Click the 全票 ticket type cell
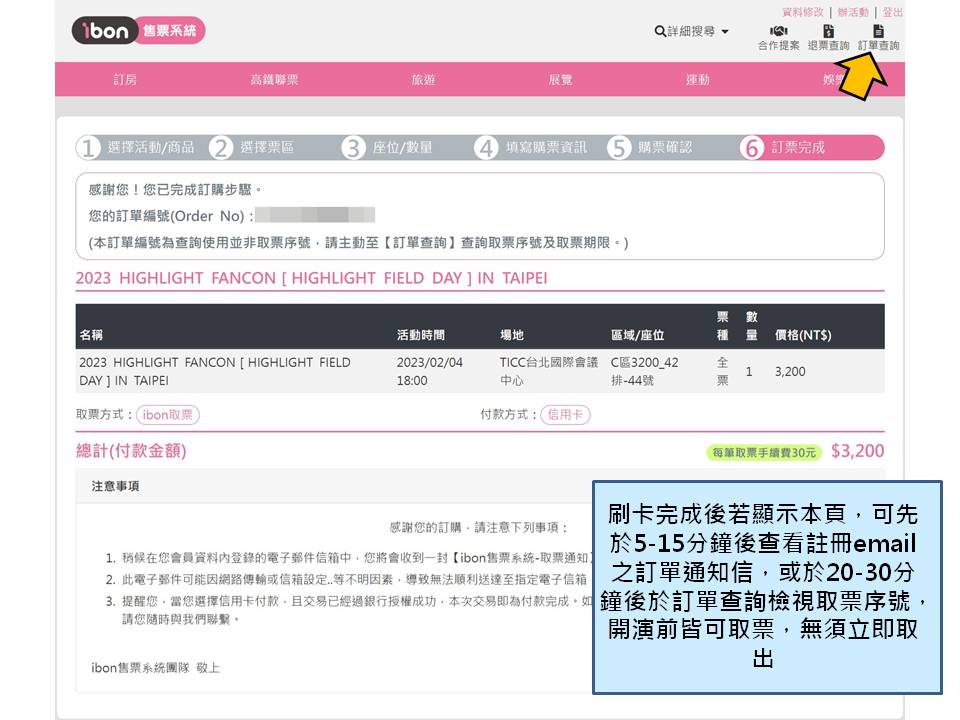960x720 pixels. pos(722,371)
